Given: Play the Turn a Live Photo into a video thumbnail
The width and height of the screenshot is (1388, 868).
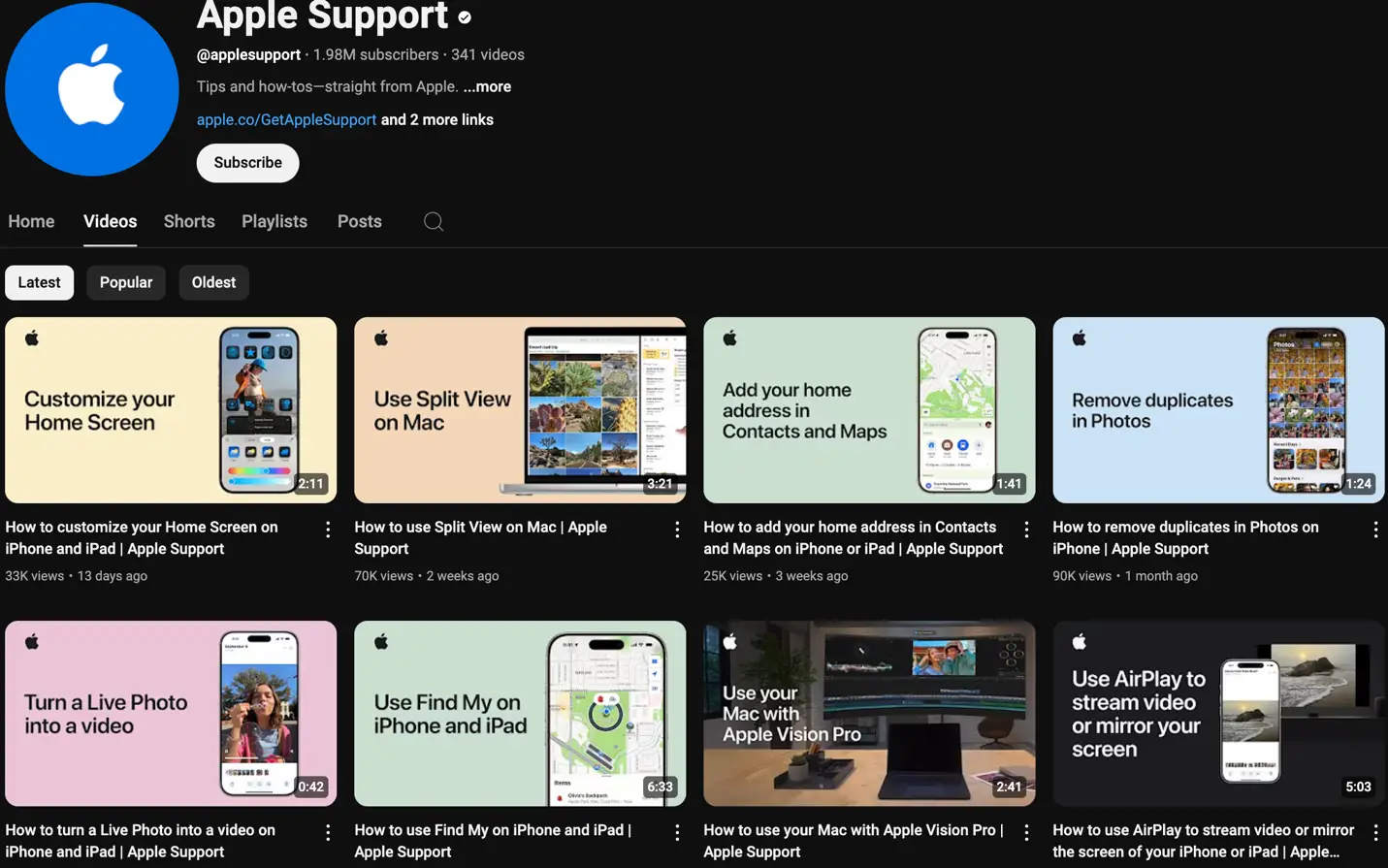Looking at the screenshot, I should click(171, 713).
